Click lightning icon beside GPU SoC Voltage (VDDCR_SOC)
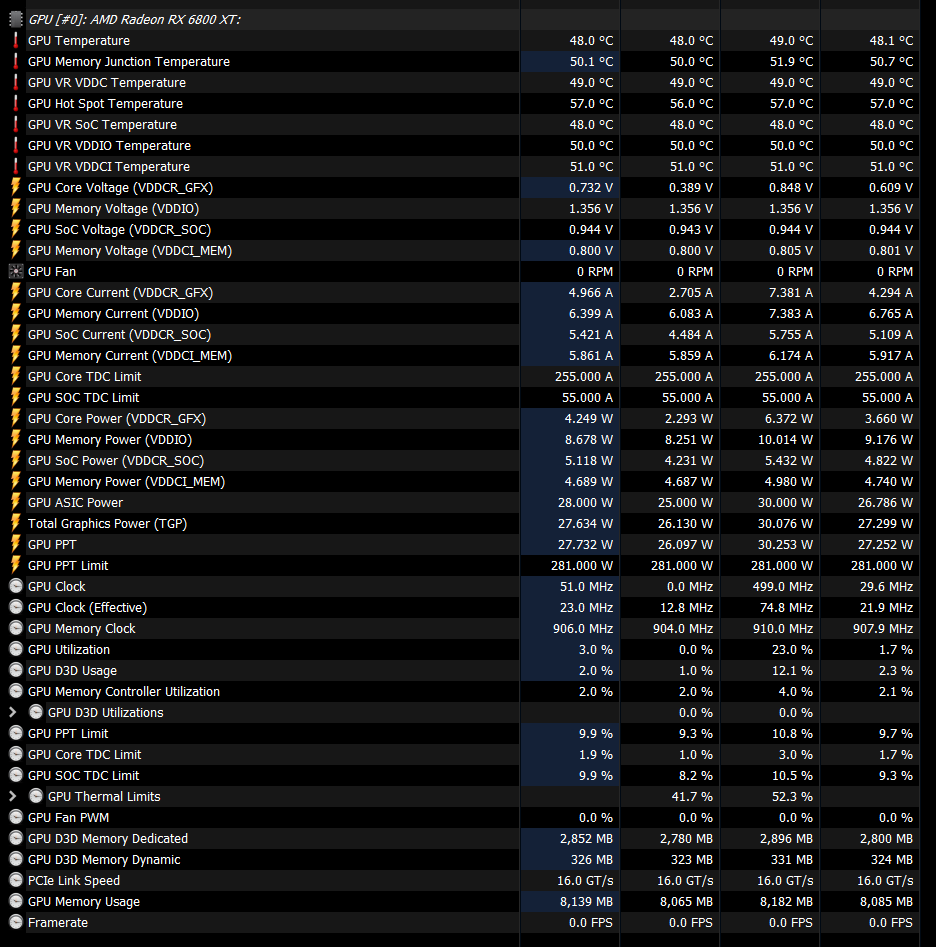This screenshot has height=947, width=936. coord(16,230)
